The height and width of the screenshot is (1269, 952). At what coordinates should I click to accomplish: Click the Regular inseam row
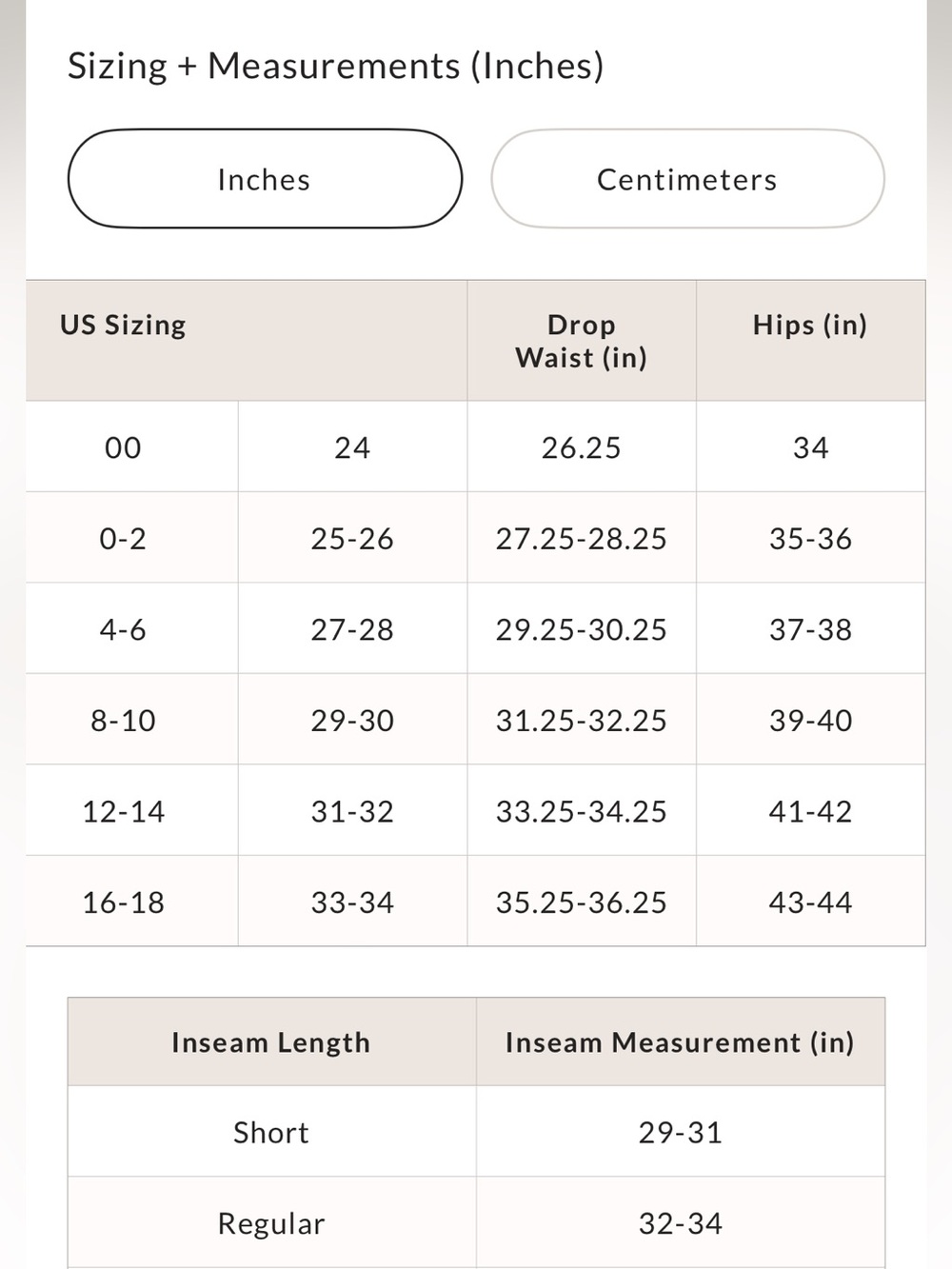pyautogui.click(x=476, y=1222)
